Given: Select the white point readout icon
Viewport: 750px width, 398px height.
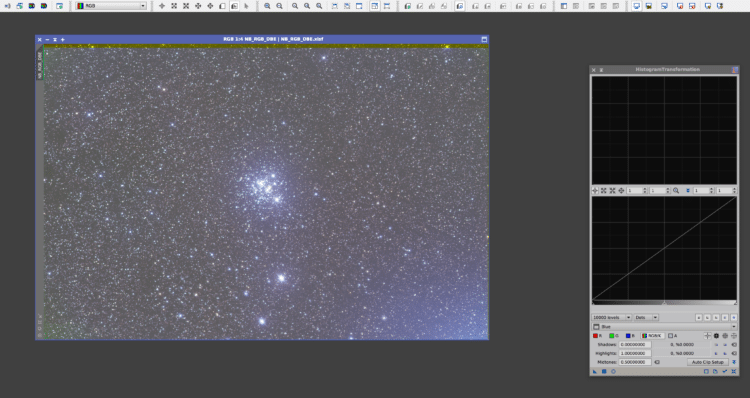Looking at the screenshot, I should tap(734, 336).
